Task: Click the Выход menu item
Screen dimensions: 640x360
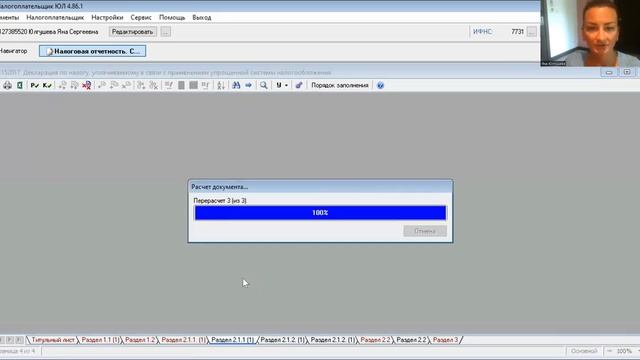Action: pos(202,18)
